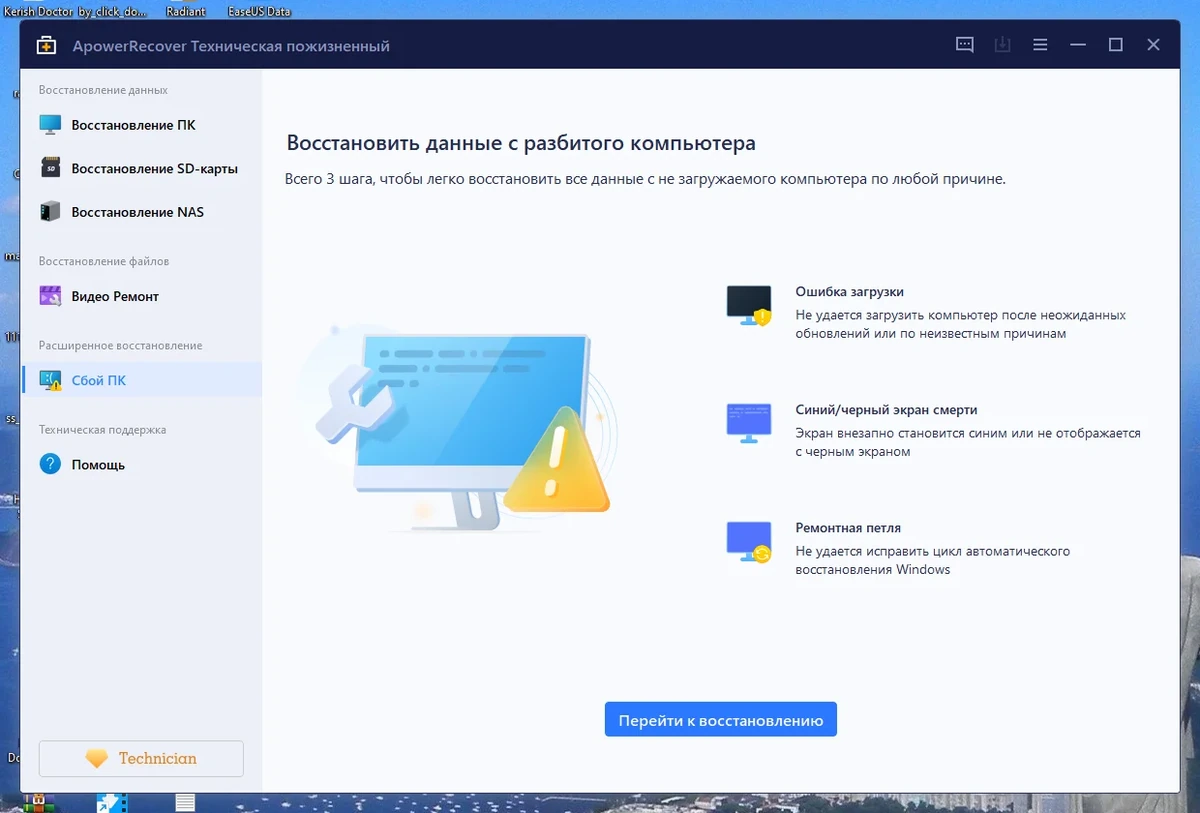Click Перейти к восстановлению button
The width and height of the screenshot is (1200, 813).
(x=720, y=720)
